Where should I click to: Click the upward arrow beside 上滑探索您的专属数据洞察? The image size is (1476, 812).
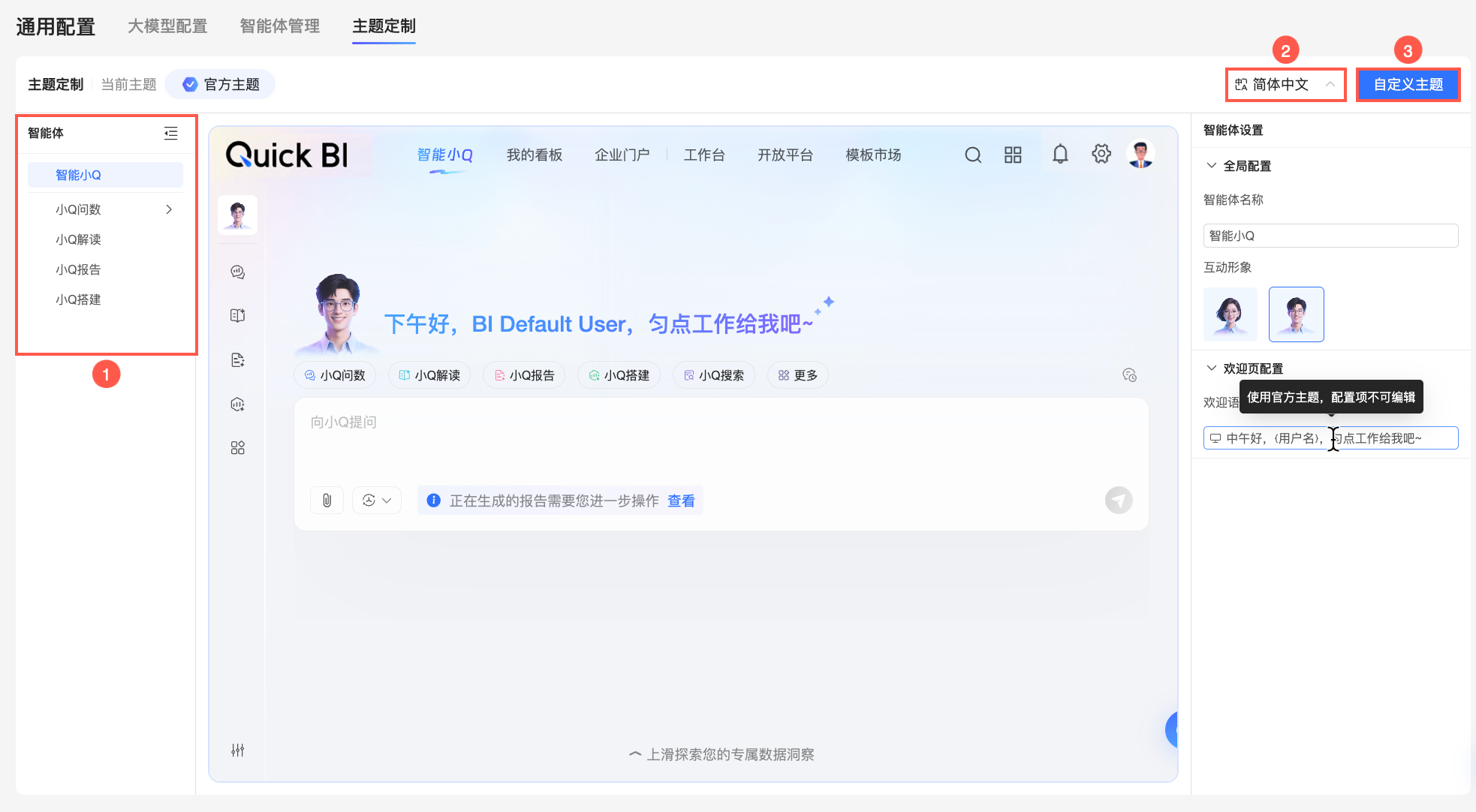(635, 754)
